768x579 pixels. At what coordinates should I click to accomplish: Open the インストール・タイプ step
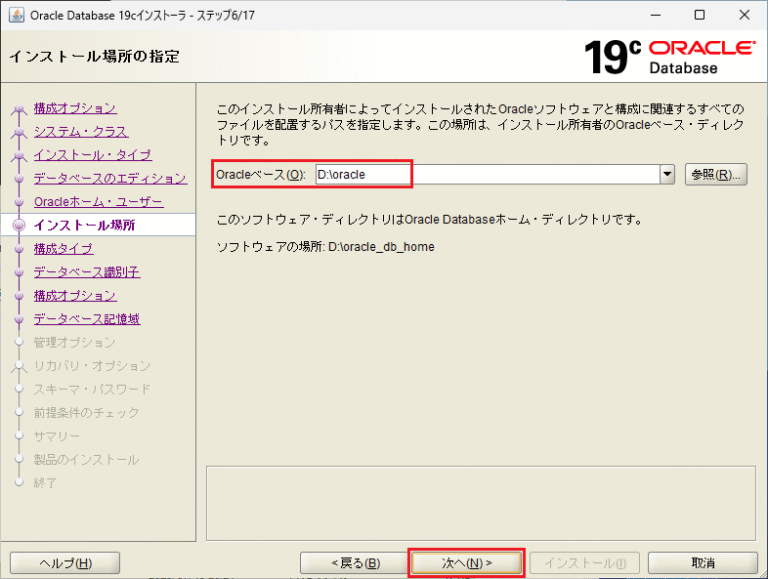click(x=93, y=155)
